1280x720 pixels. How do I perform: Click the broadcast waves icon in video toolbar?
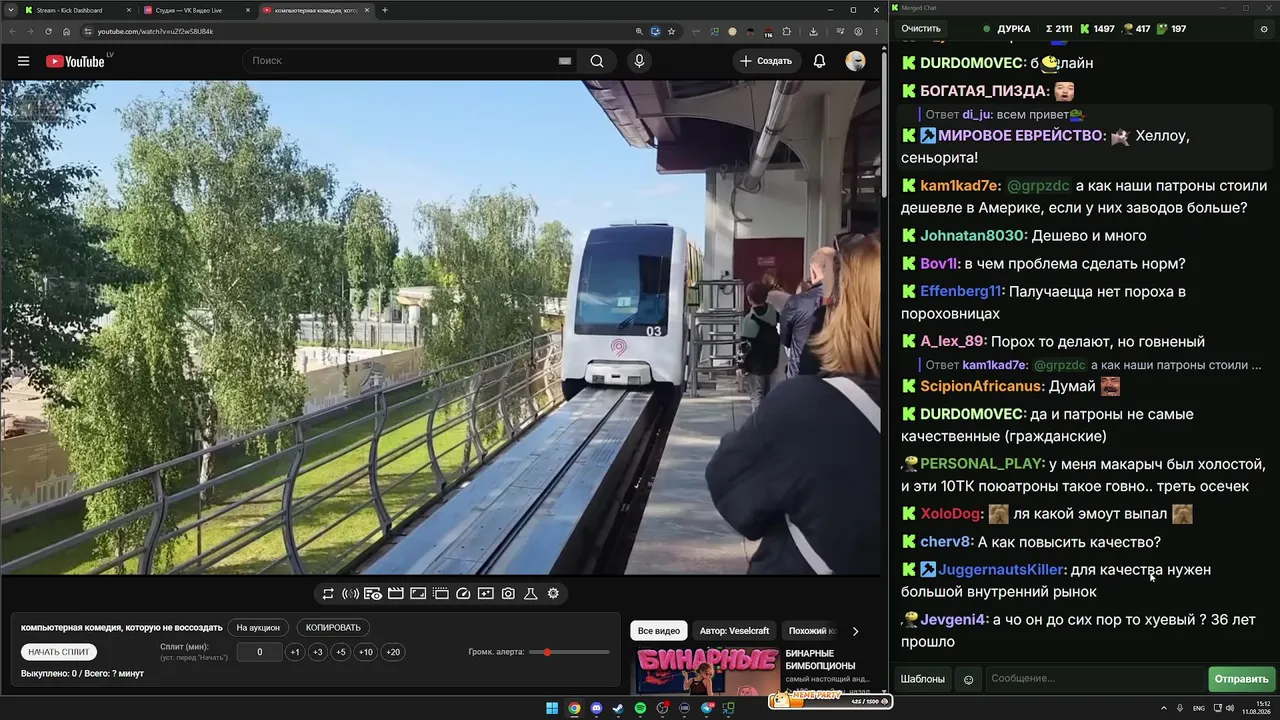click(350, 594)
